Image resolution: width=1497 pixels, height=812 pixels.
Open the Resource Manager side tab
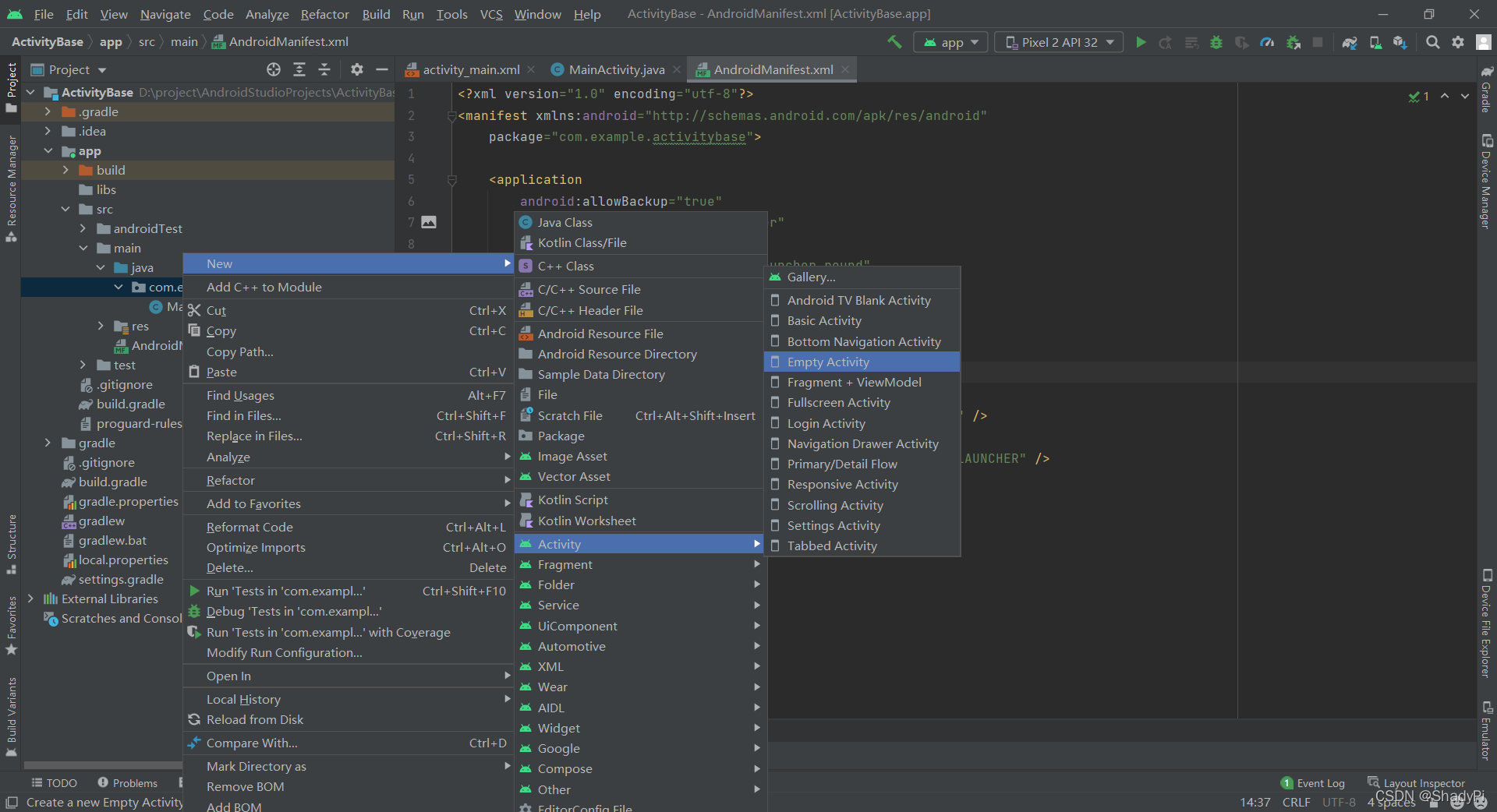pos(11,189)
